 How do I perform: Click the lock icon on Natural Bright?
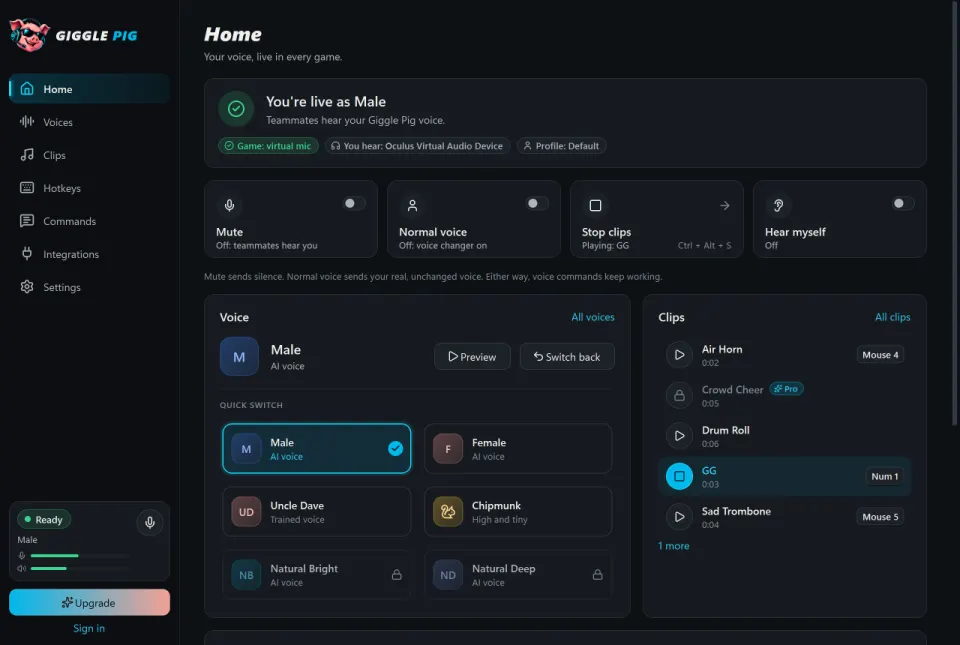[x=397, y=575]
